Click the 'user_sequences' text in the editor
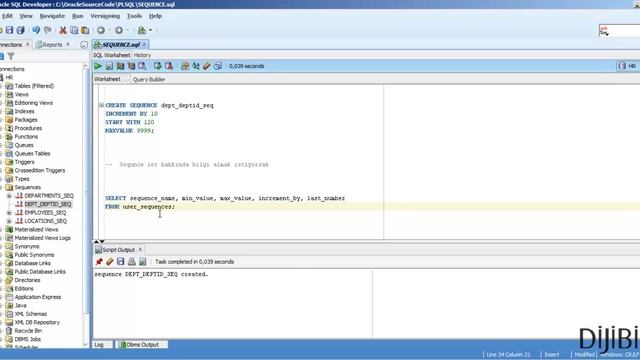The image size is (640, 360). pyautogui.click(x=147, y=207)
